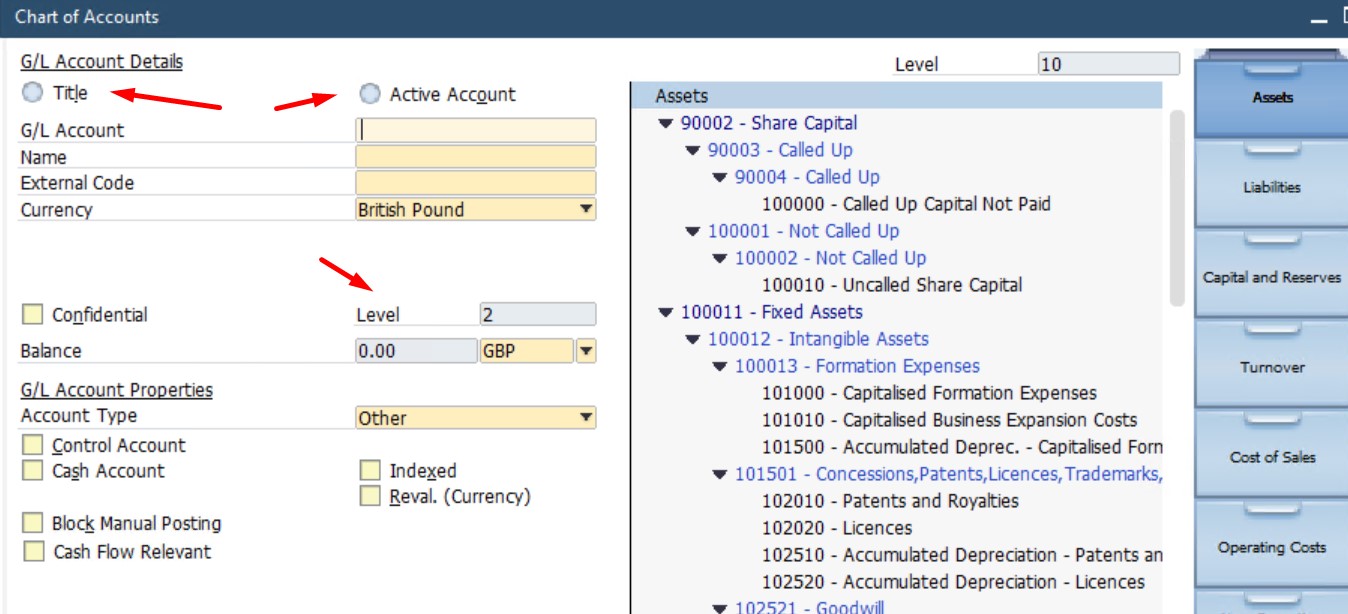
Task: Tick the Control Account checkbox
Action: pyautogui.click(x=33, y=445)
